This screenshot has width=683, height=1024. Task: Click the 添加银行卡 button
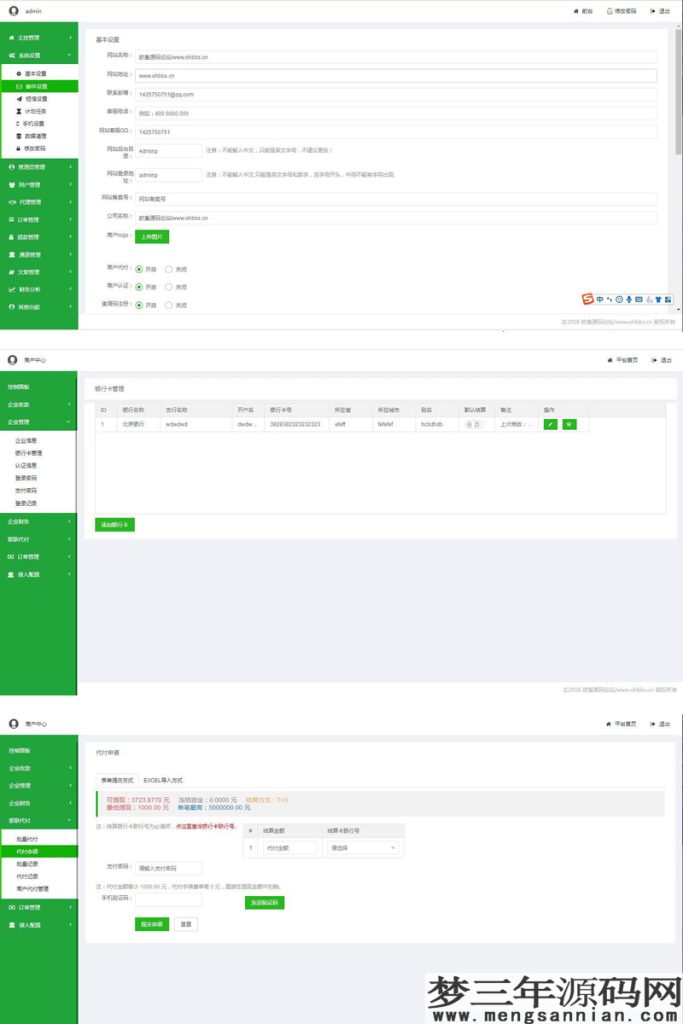tap(115, 524)
